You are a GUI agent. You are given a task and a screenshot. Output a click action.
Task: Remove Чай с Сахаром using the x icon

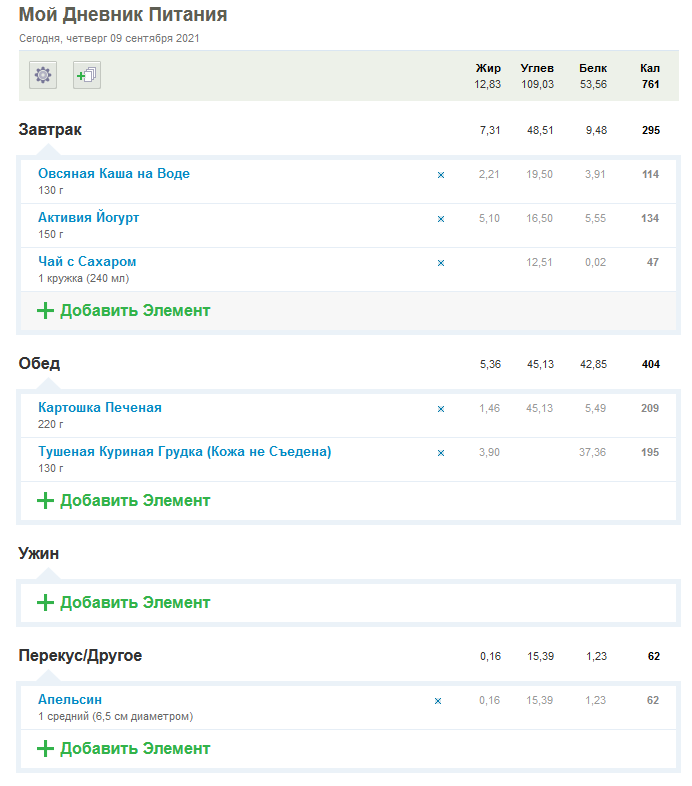441,263
